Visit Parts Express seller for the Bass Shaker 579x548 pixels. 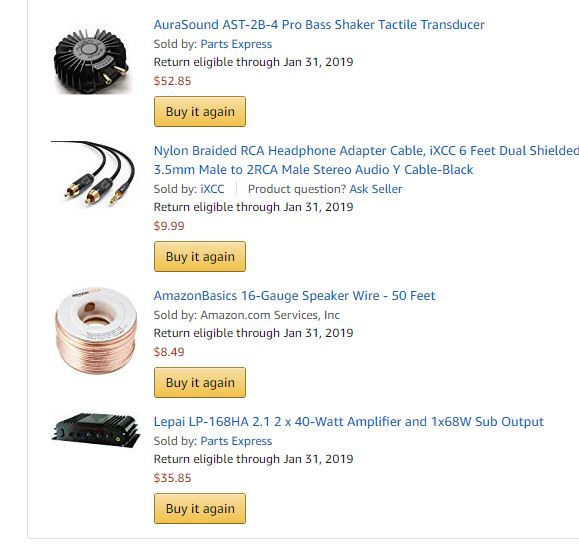(236, 44)
